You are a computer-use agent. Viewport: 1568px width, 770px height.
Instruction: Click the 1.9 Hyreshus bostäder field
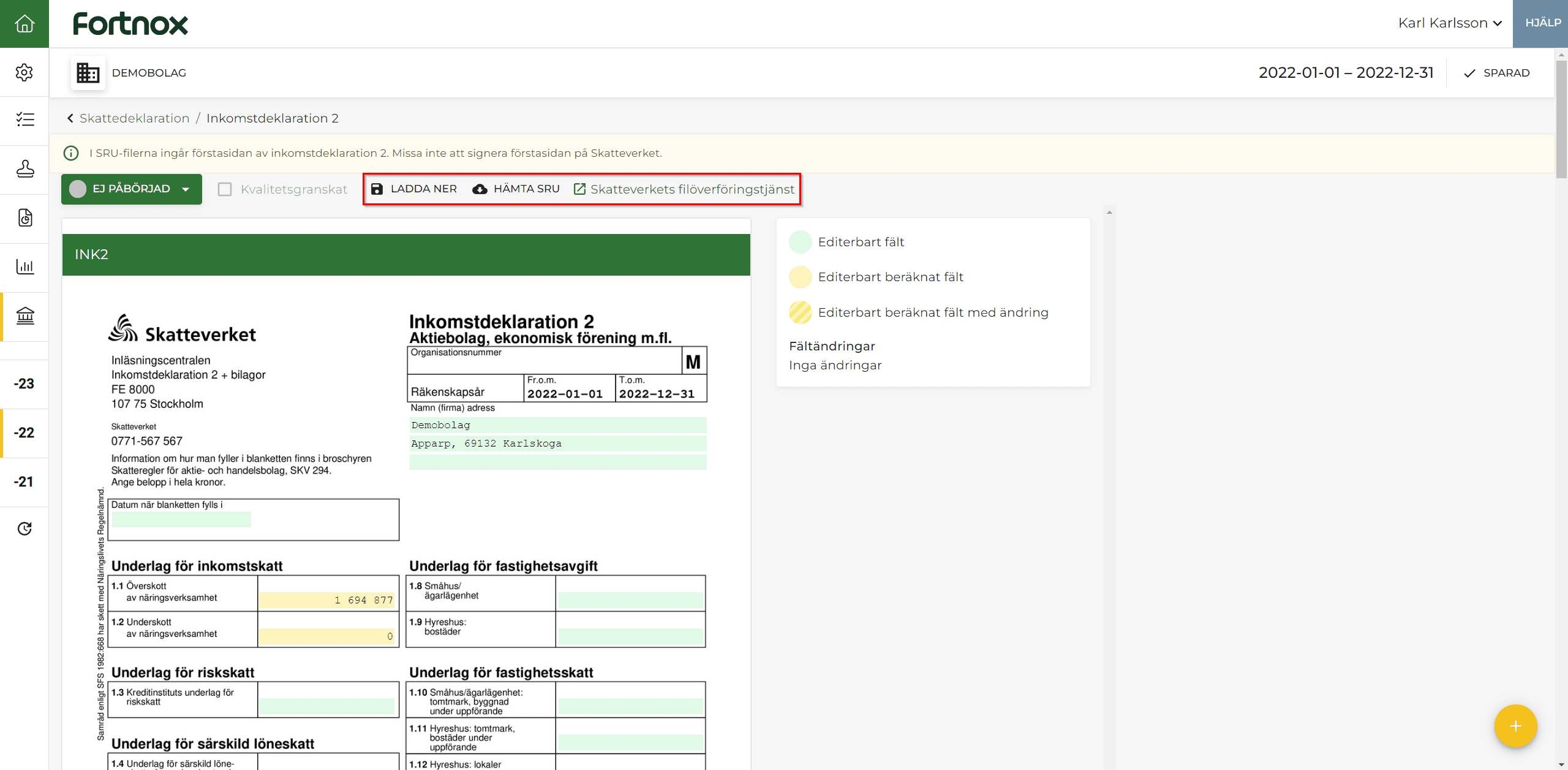(630, 636)
